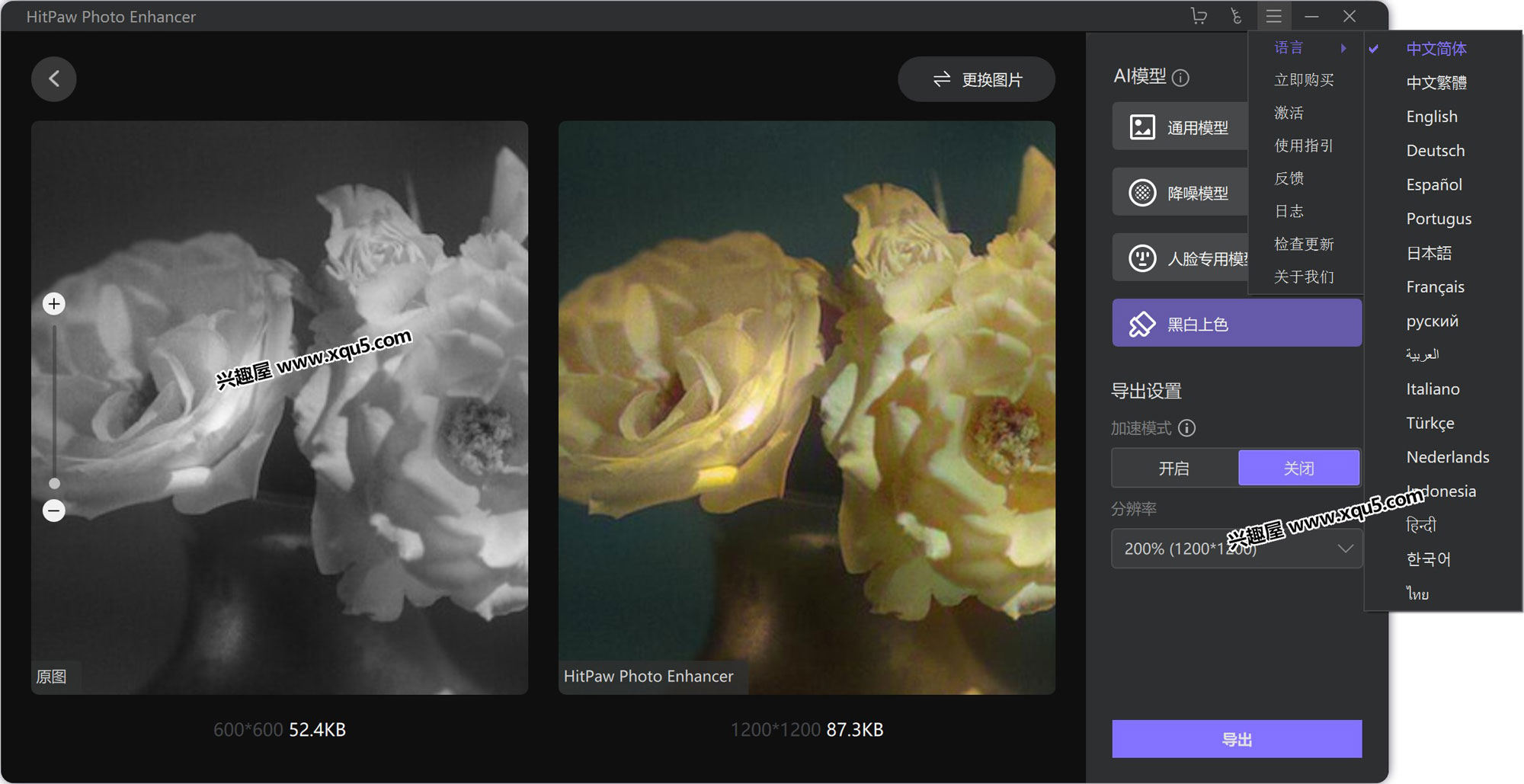Open 使用指引 from the menu
Image resolution: width=1524 pixels, height=784 pixels.
point(1305,146)
